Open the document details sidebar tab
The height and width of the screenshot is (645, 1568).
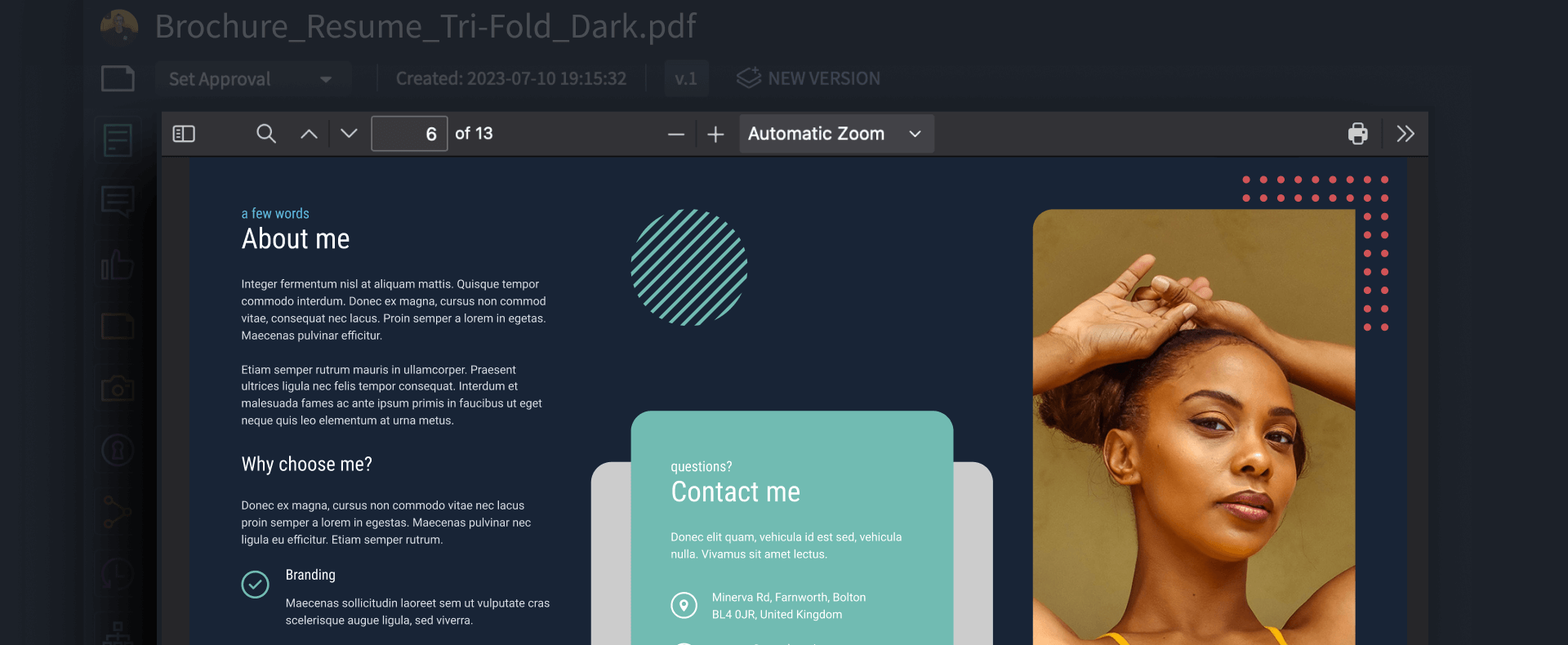118,140
